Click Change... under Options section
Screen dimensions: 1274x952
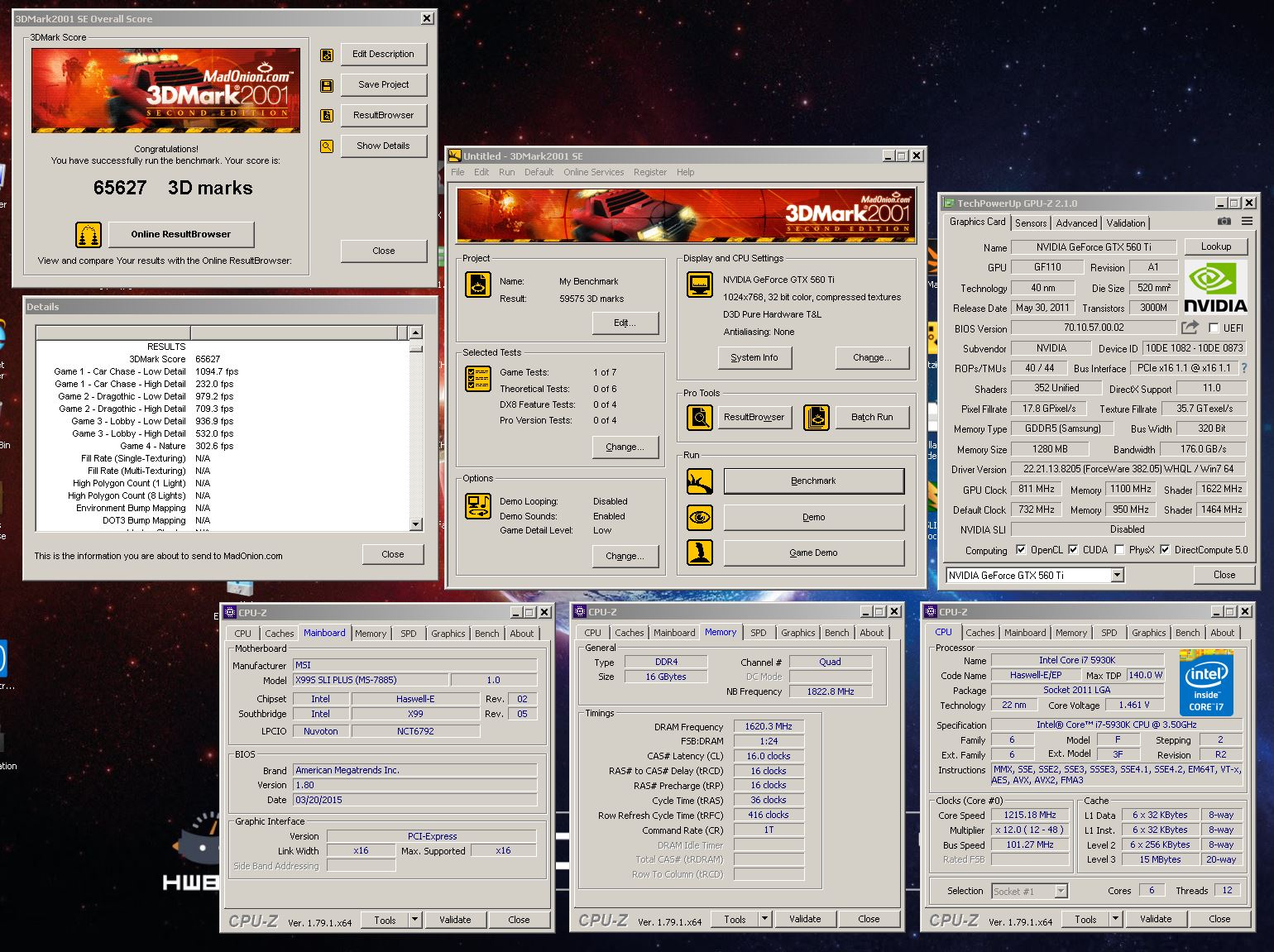(x=625, y=556)
